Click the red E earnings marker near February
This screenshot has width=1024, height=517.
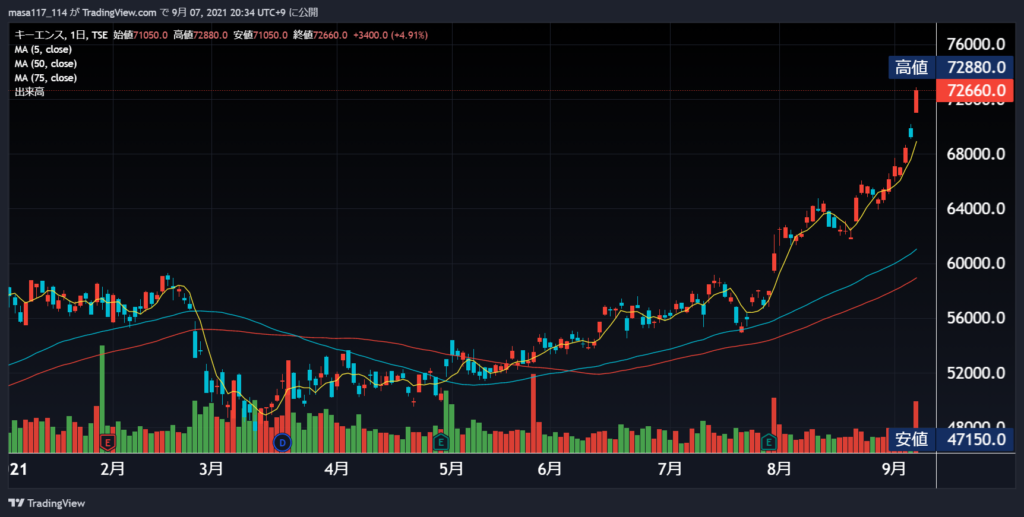pos(108,442)
